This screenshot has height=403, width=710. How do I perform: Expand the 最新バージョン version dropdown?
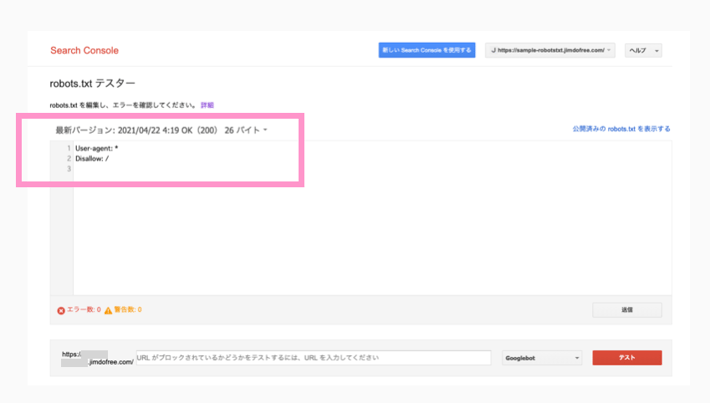point(162,130)
